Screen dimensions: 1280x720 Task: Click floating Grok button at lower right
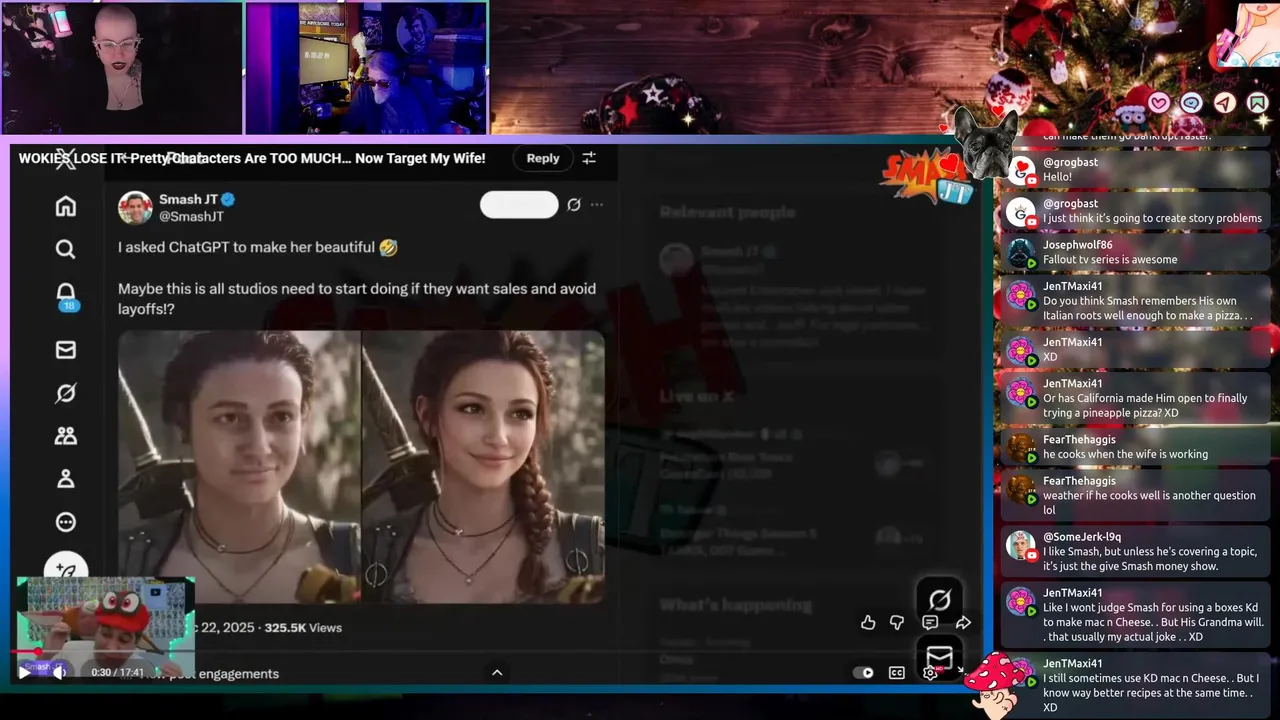click(x=939, y=599)
